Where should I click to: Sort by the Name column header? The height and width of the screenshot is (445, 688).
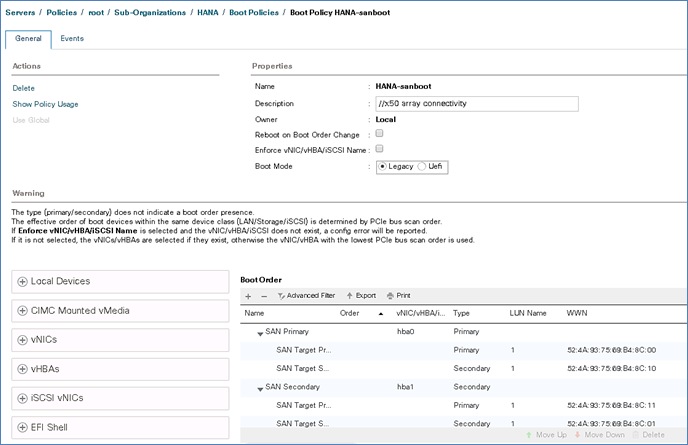254,313
